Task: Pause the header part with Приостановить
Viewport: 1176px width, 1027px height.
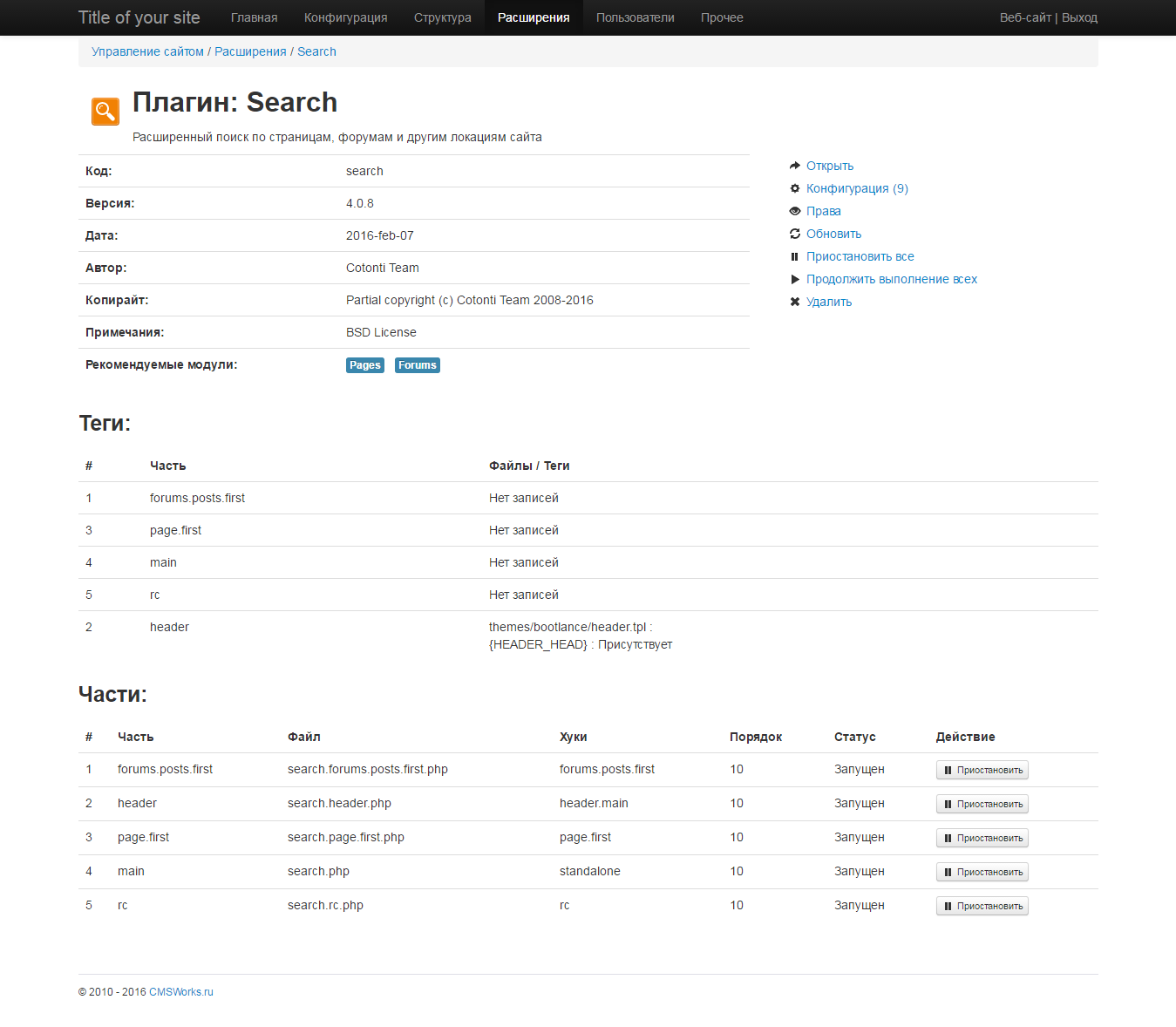Action: 982,804
